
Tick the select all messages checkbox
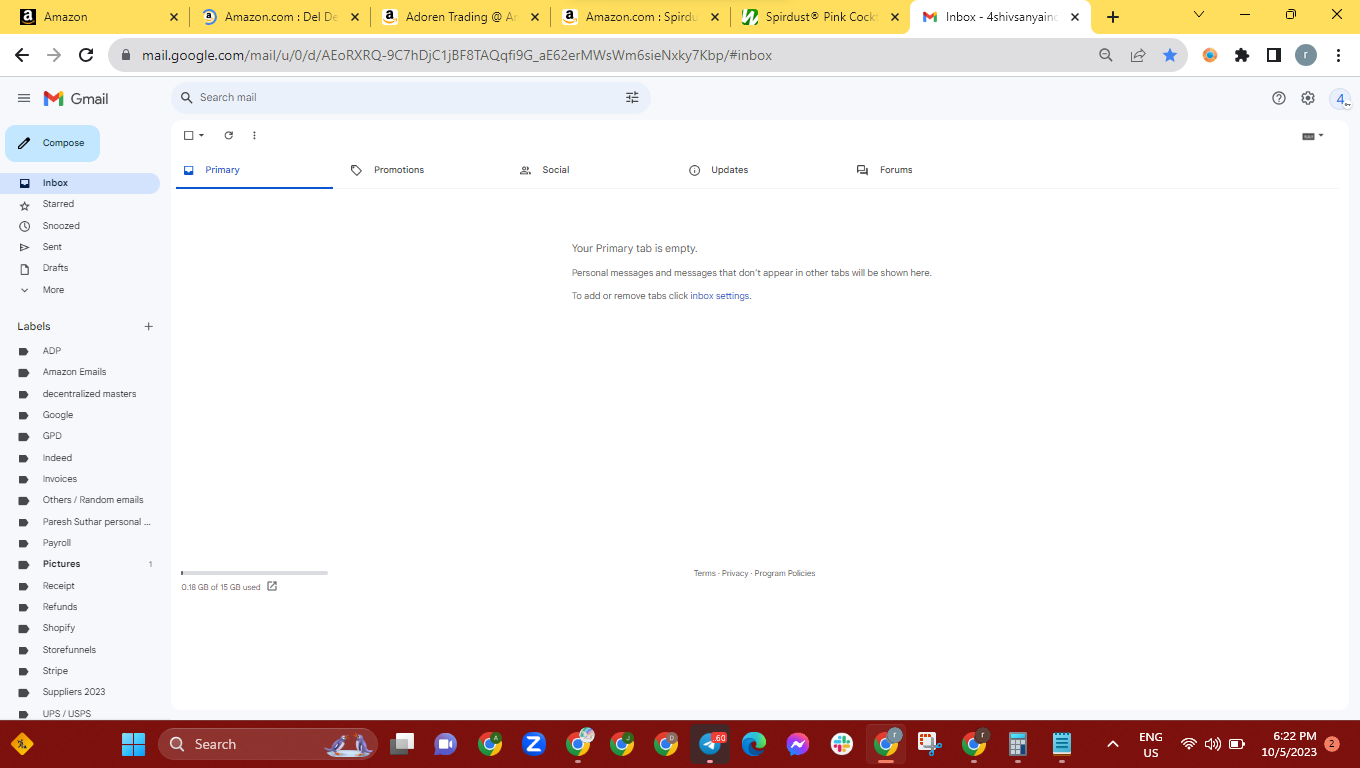pos(189,135)
